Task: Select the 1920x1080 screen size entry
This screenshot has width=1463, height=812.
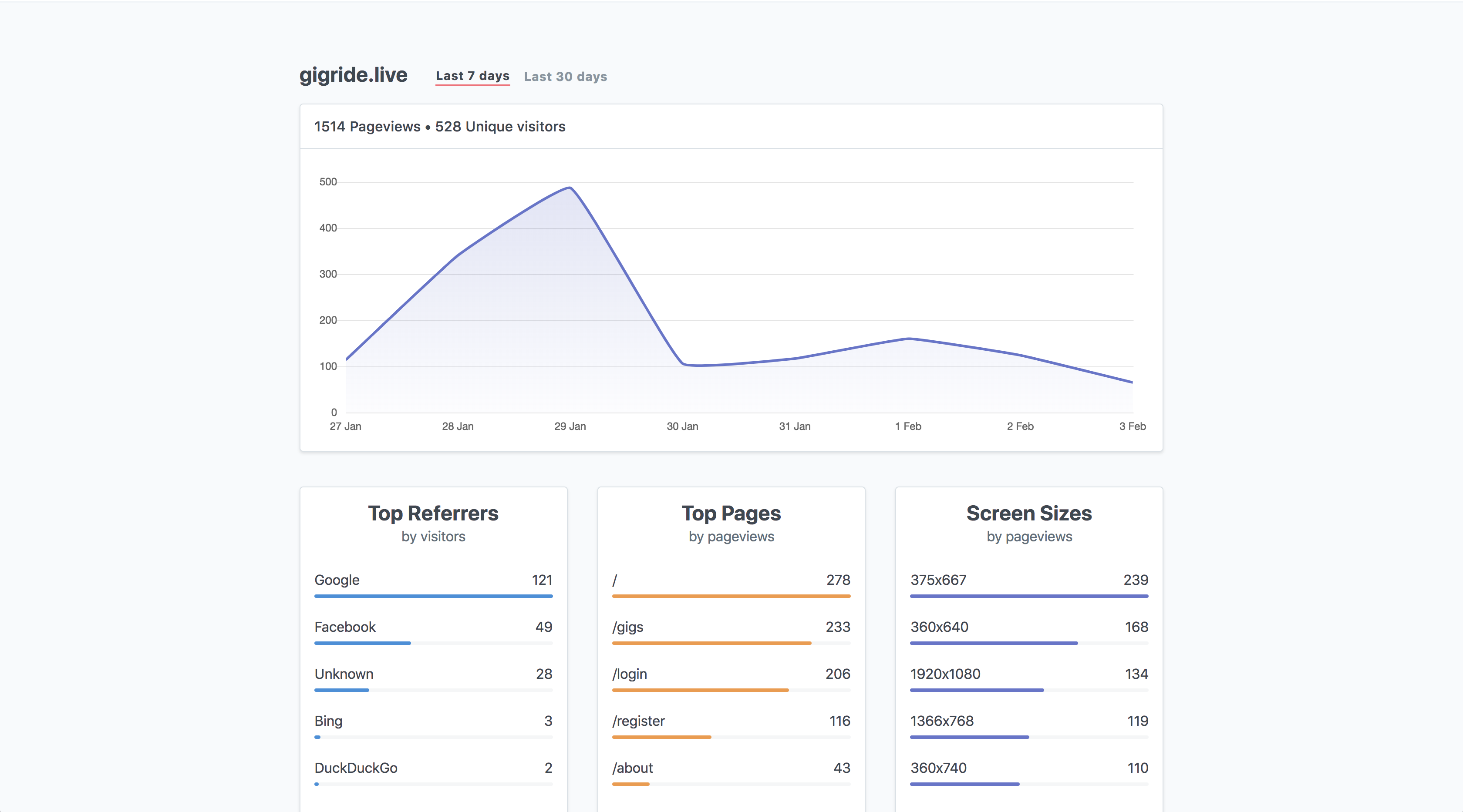Action: coord(945,674)
